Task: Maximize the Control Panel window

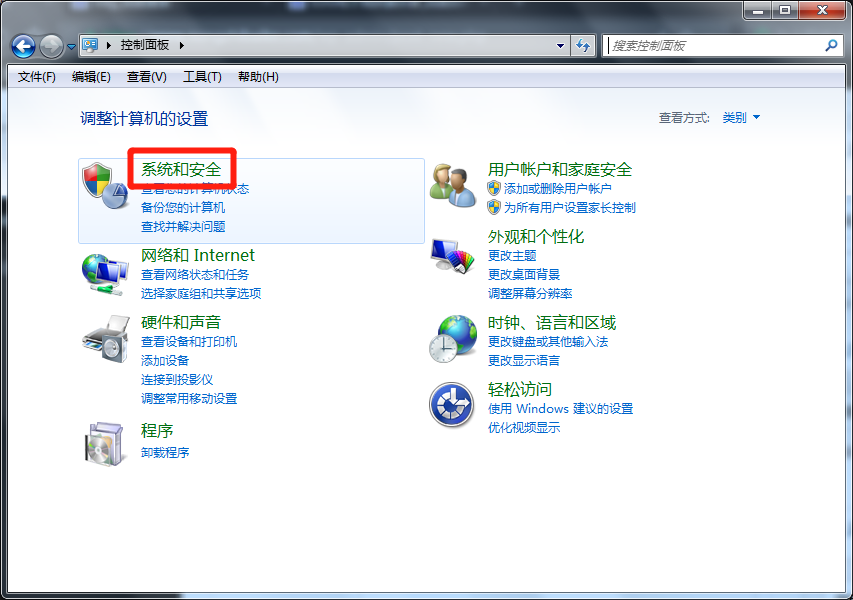Action: [784, 10]
